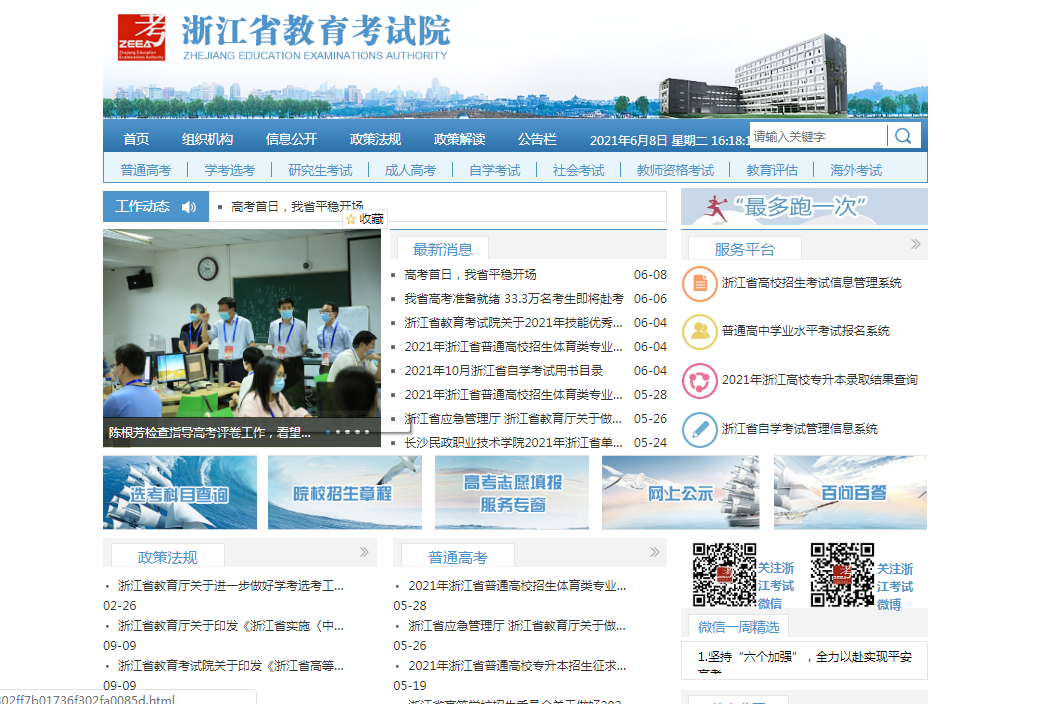This screenshot has height=704, width=1037.
Task: Open 信息公开 in the main navigation
Action: pos(291,139)
